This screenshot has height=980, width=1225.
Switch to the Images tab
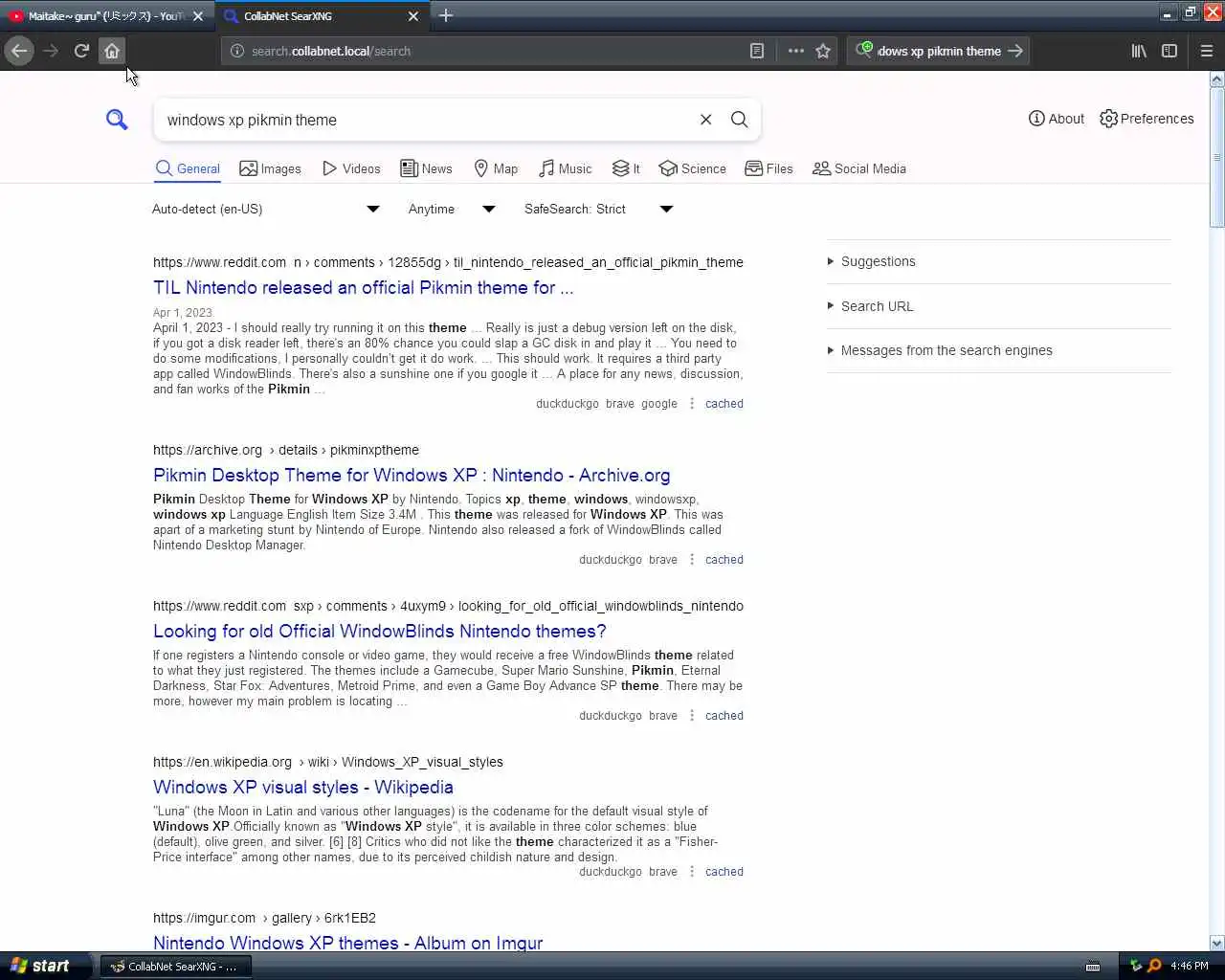(x=270, y=168)
